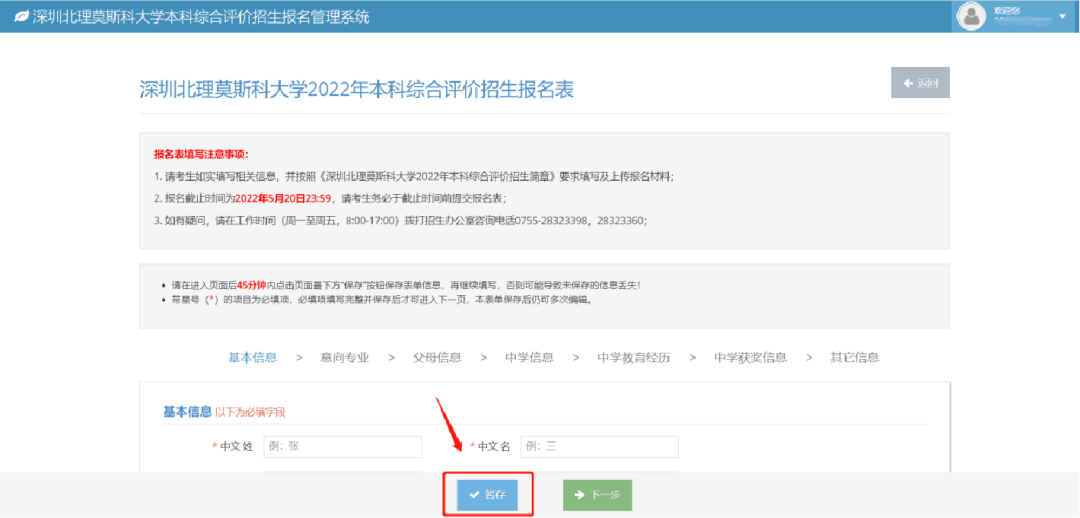The image size is (1080, 518).
Task: Go to the 父母信息 step
Action: pos(436,357)
